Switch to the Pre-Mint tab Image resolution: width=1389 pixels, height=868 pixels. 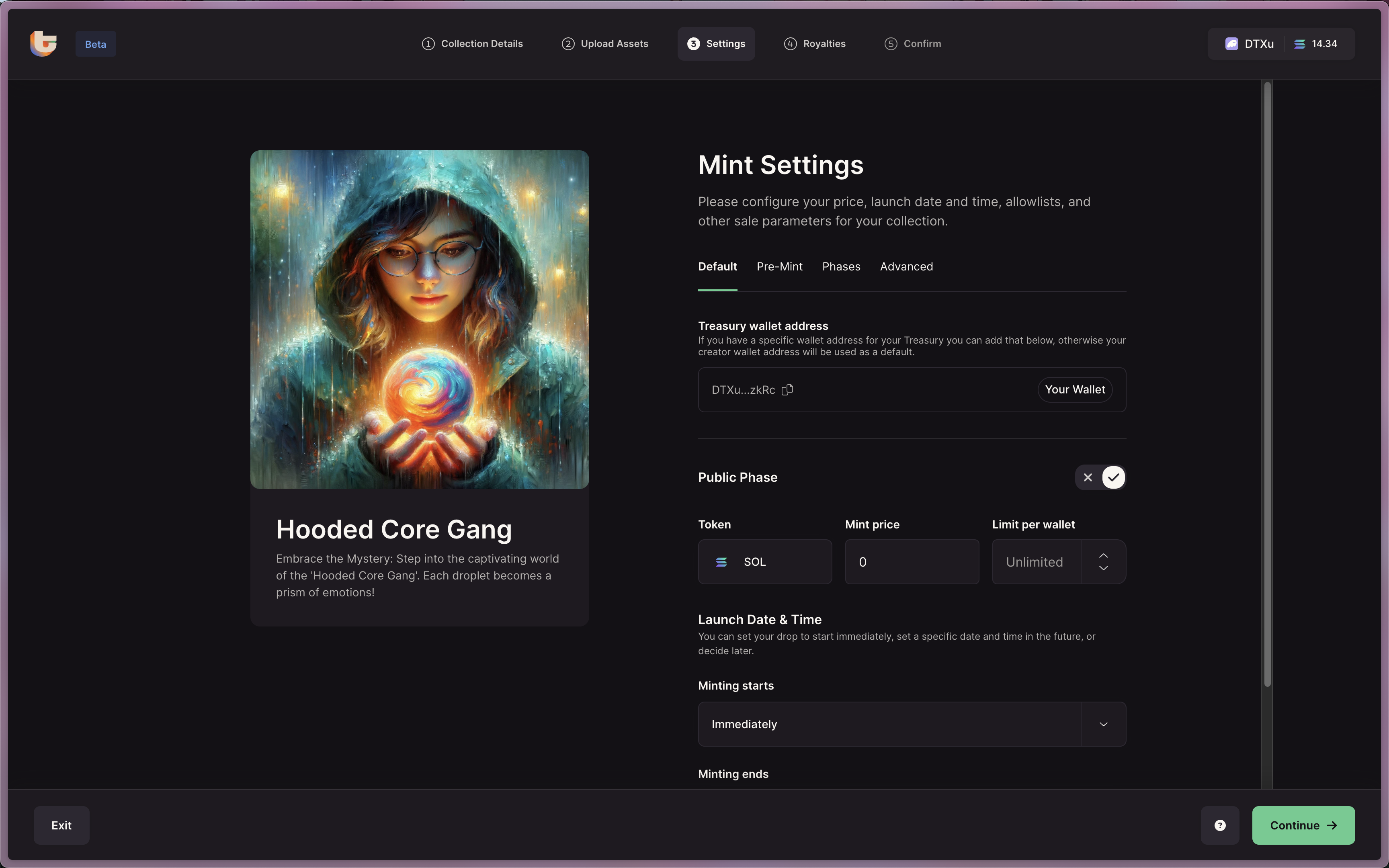tap(779, 267)
